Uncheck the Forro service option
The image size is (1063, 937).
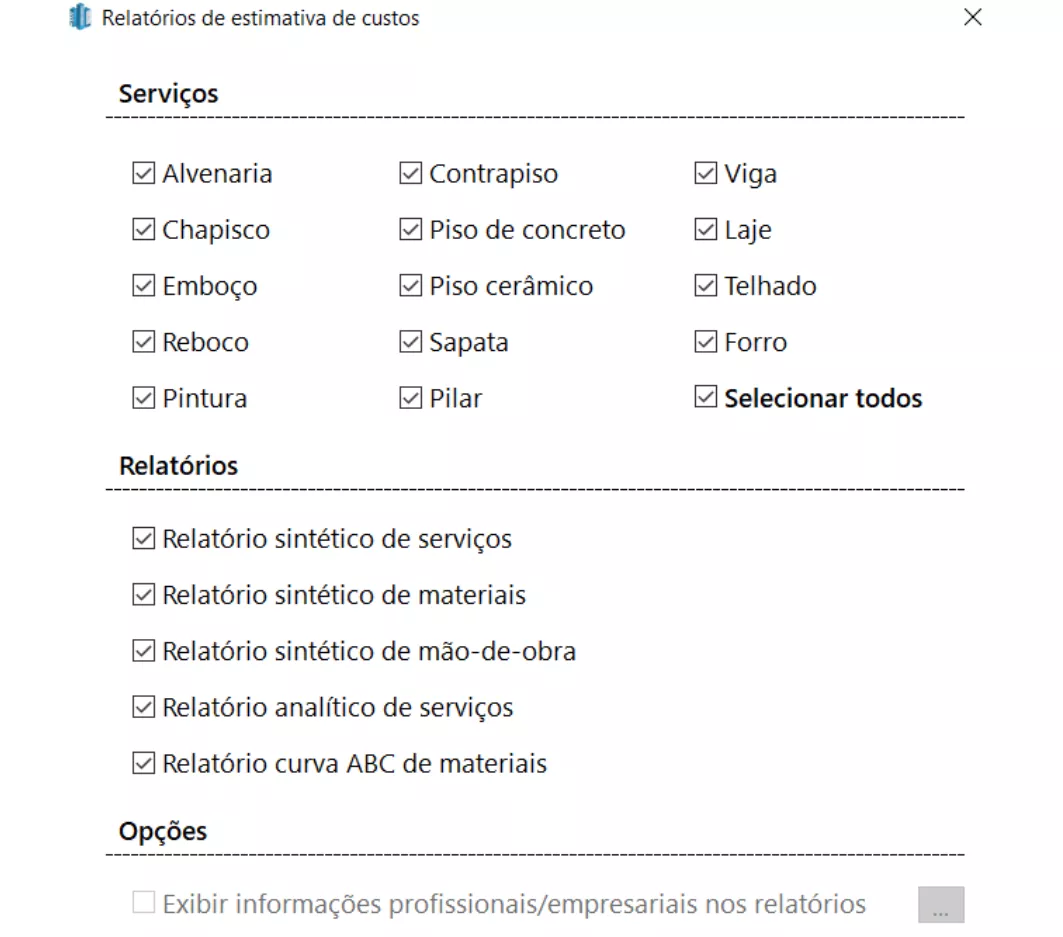click(705, 342)
